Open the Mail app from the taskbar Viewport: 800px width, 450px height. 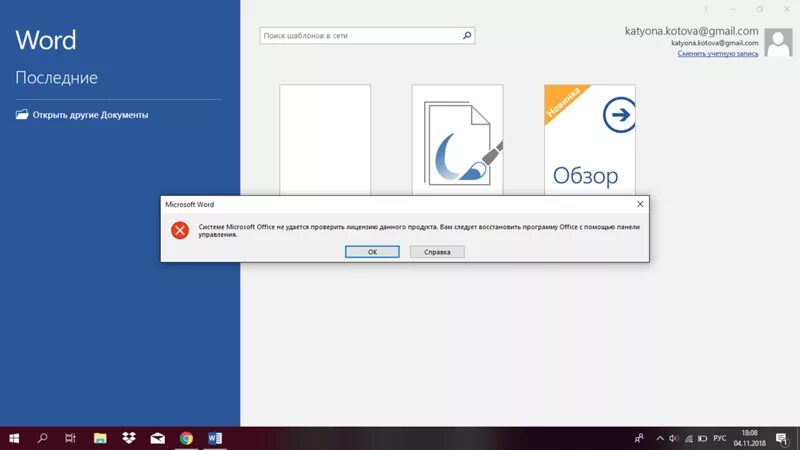coord(158,438)
